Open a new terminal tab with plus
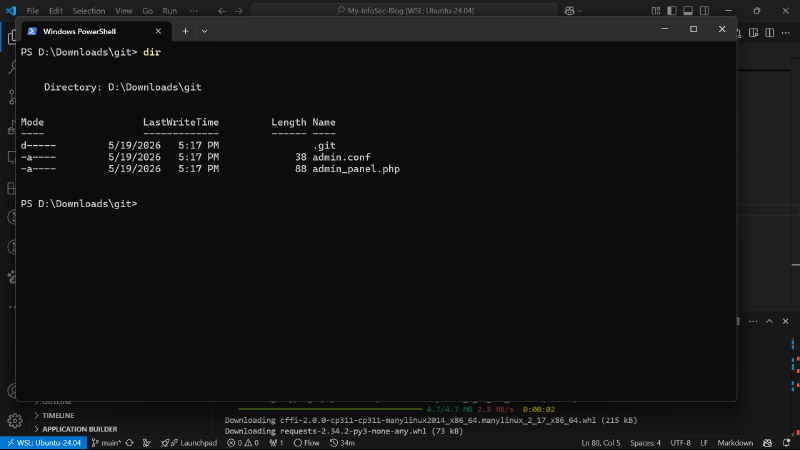 (x=185, y=31)
